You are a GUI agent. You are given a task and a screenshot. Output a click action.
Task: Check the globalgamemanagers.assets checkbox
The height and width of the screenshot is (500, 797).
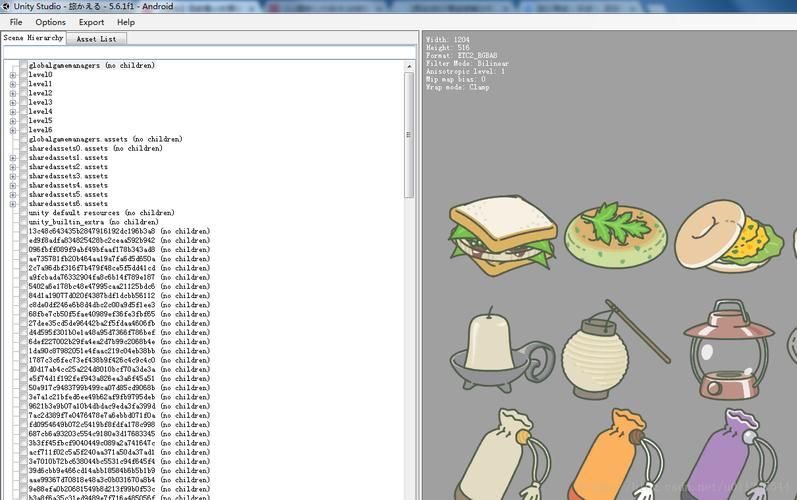[23, 139]
